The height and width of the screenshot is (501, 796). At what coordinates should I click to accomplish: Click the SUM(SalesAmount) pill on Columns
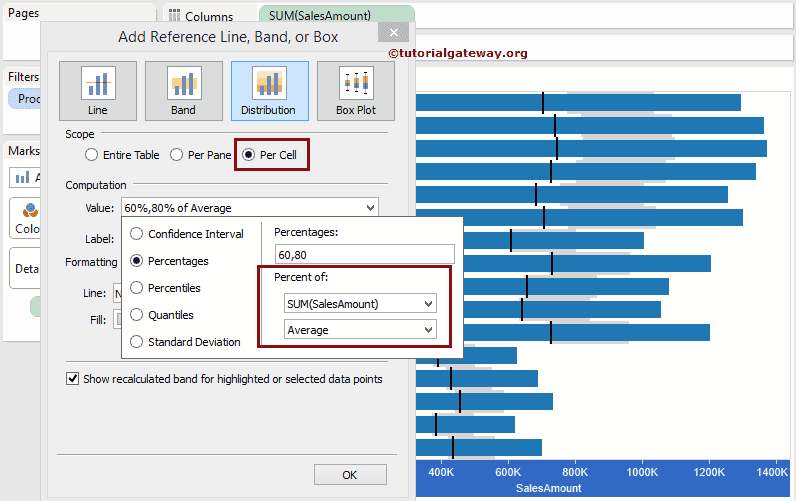tap(337, 16)
